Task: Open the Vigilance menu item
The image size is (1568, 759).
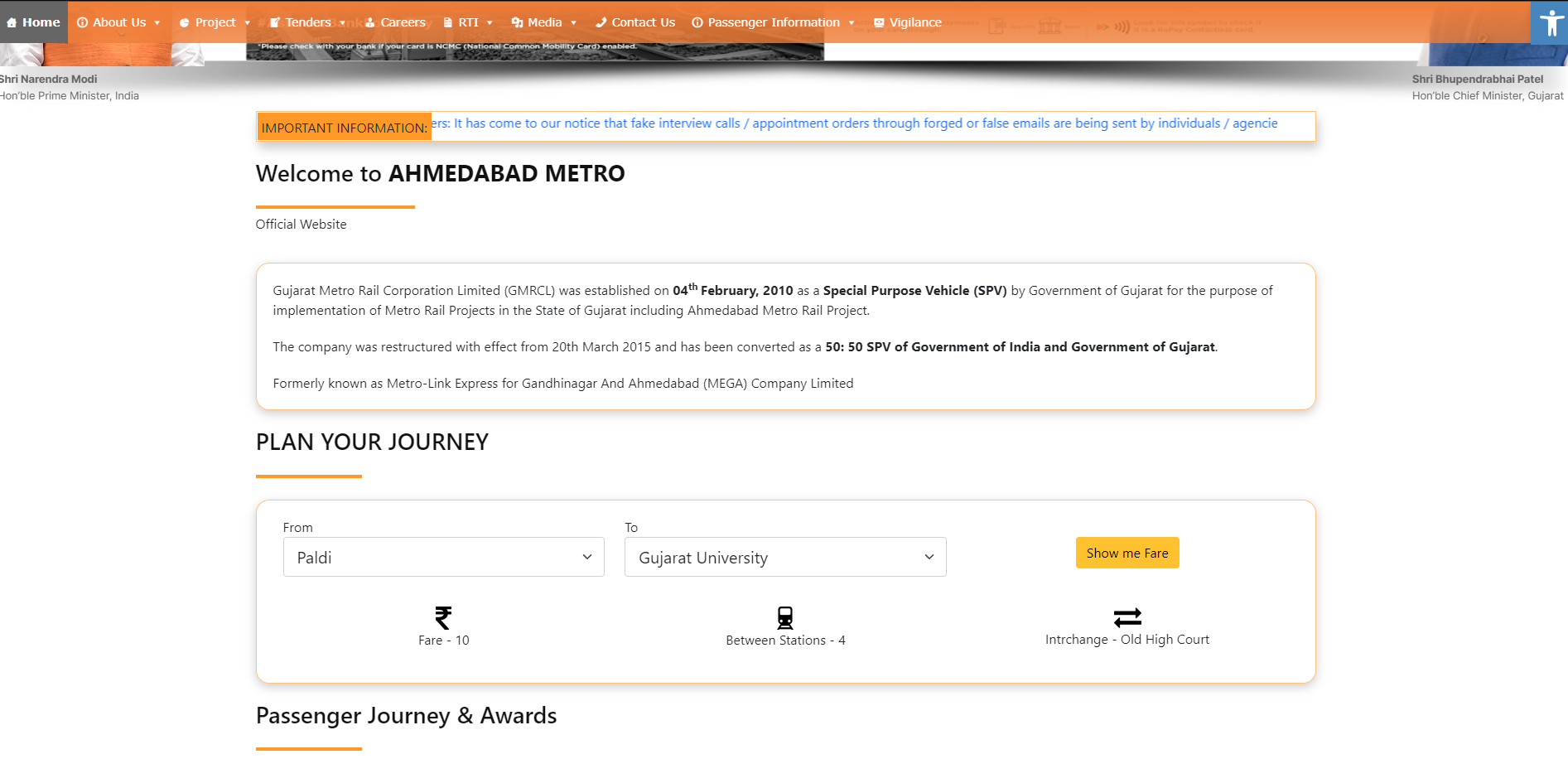Action: [908, 22]
